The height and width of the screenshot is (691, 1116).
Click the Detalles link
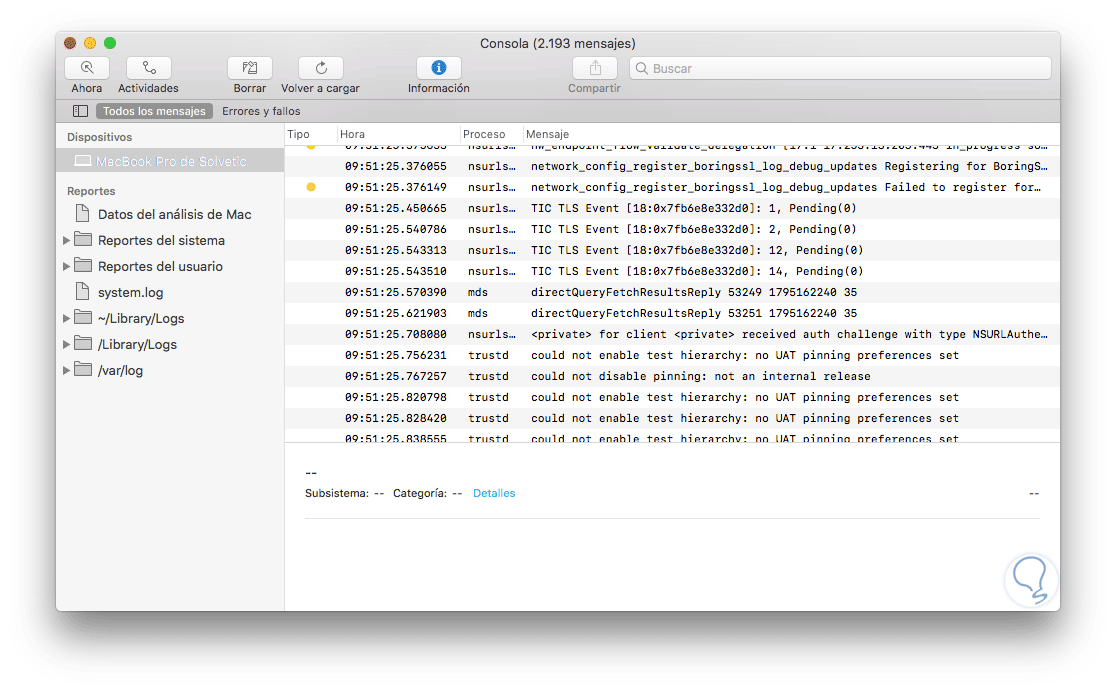[x=494, y=493]
